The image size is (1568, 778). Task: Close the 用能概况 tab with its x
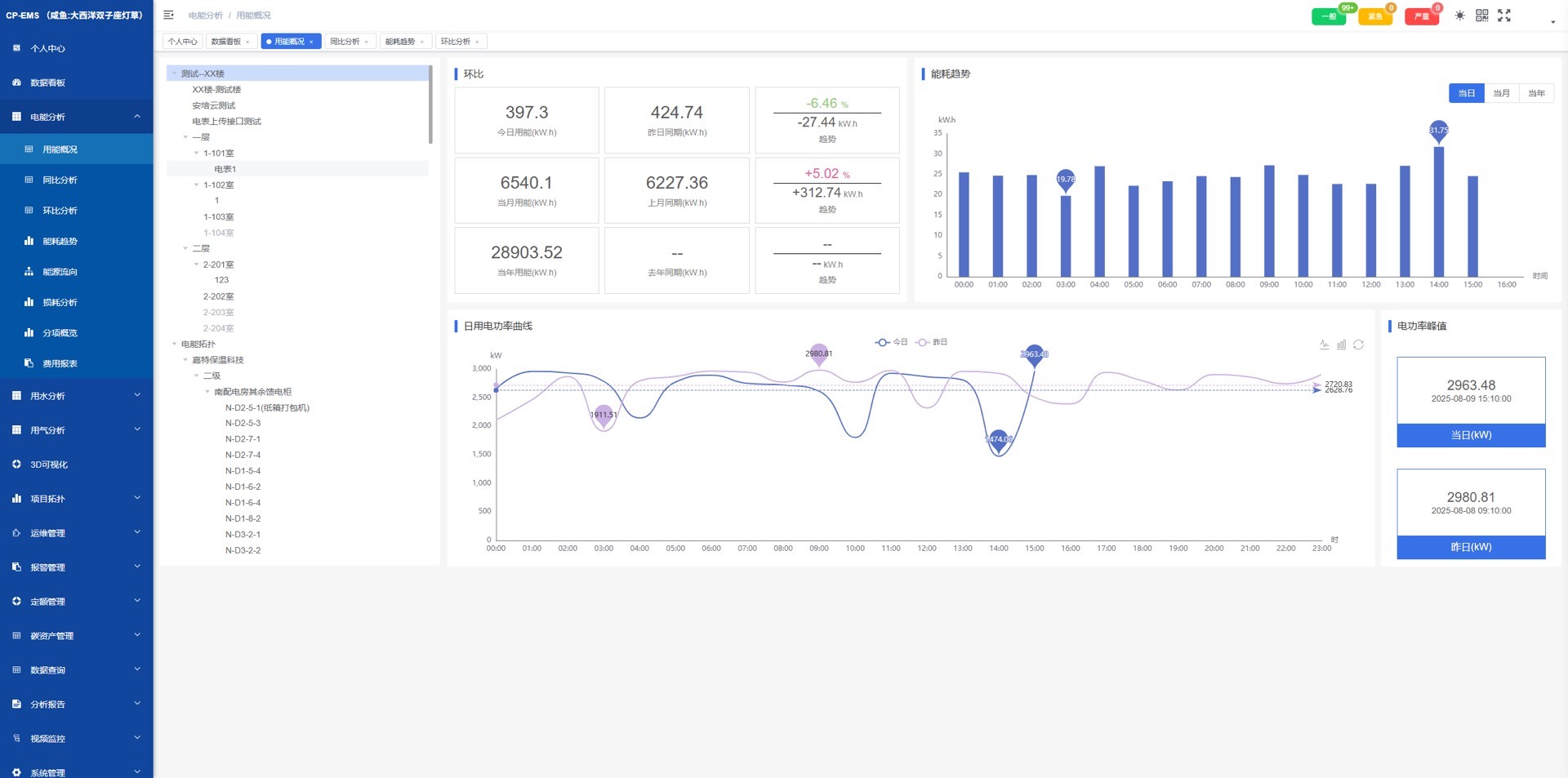311,42
